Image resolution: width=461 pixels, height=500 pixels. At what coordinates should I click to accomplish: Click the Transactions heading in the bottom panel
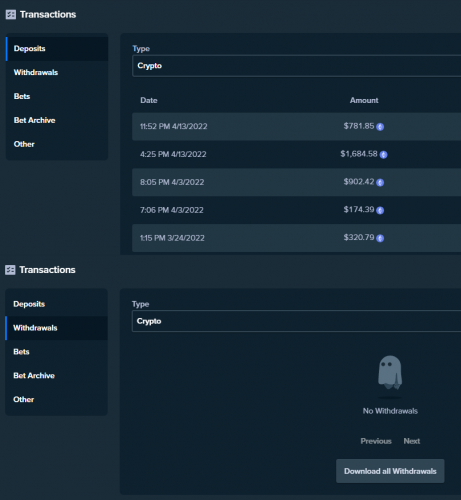tap(47, 270)
